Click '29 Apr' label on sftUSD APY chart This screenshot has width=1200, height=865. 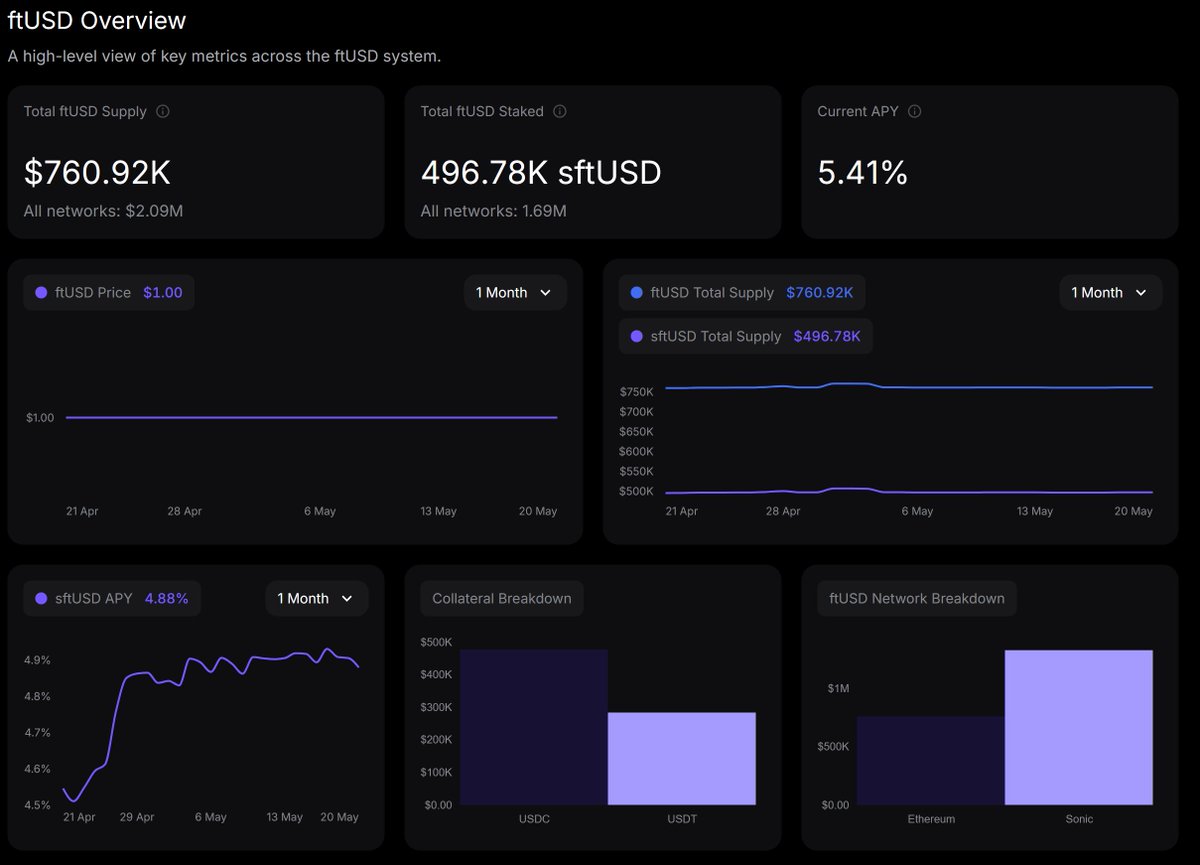(x=137, y=817)
